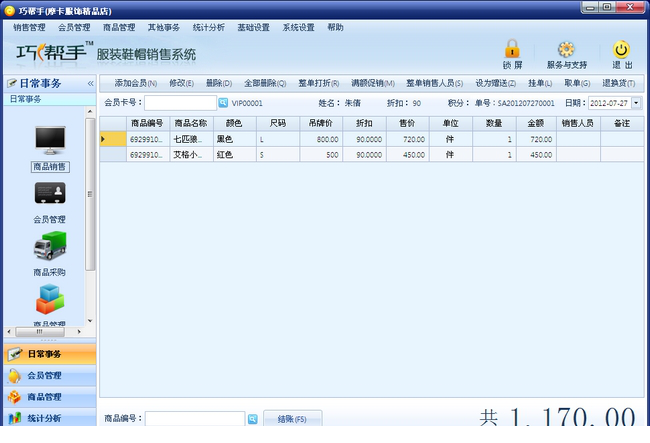
Task: Open 帮助 menu
Action: click(x=335, y=27)
